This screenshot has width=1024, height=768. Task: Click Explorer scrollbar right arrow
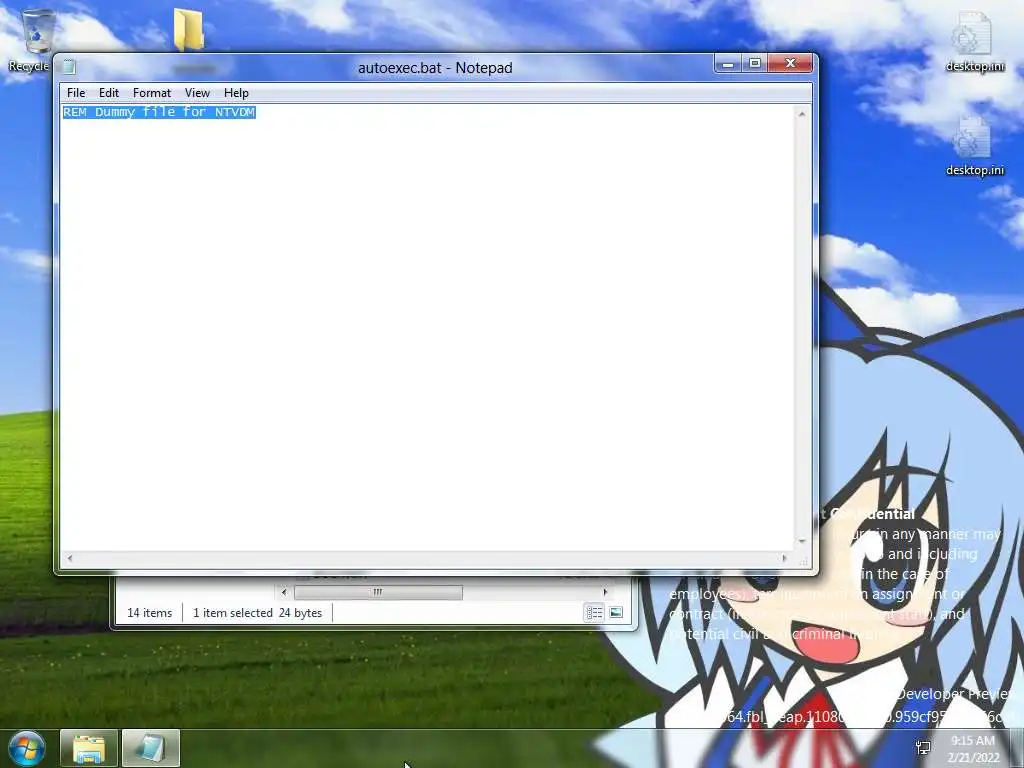[x=605, y=592]
